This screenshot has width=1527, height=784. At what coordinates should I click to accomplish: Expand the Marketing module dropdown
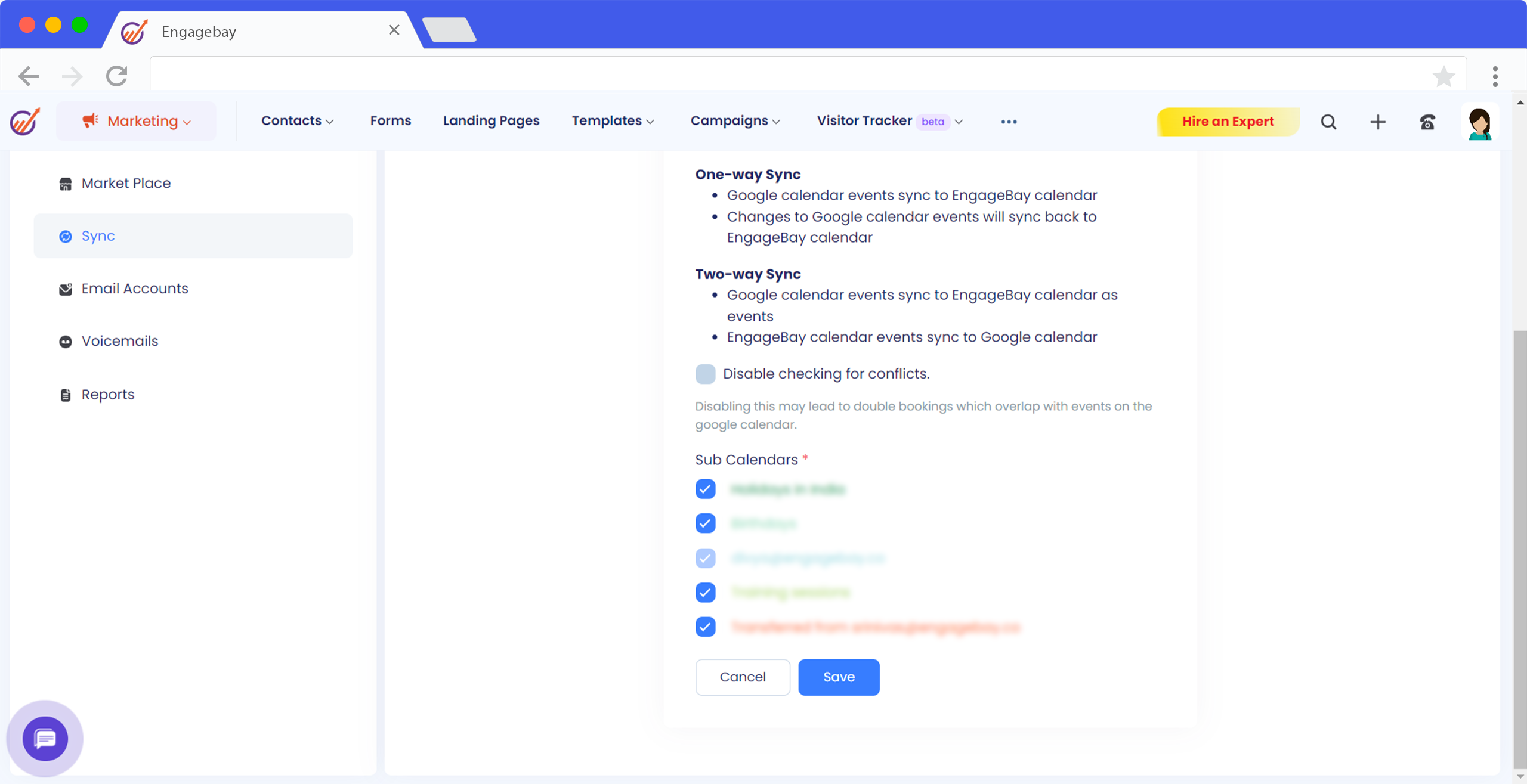[137, 121]
